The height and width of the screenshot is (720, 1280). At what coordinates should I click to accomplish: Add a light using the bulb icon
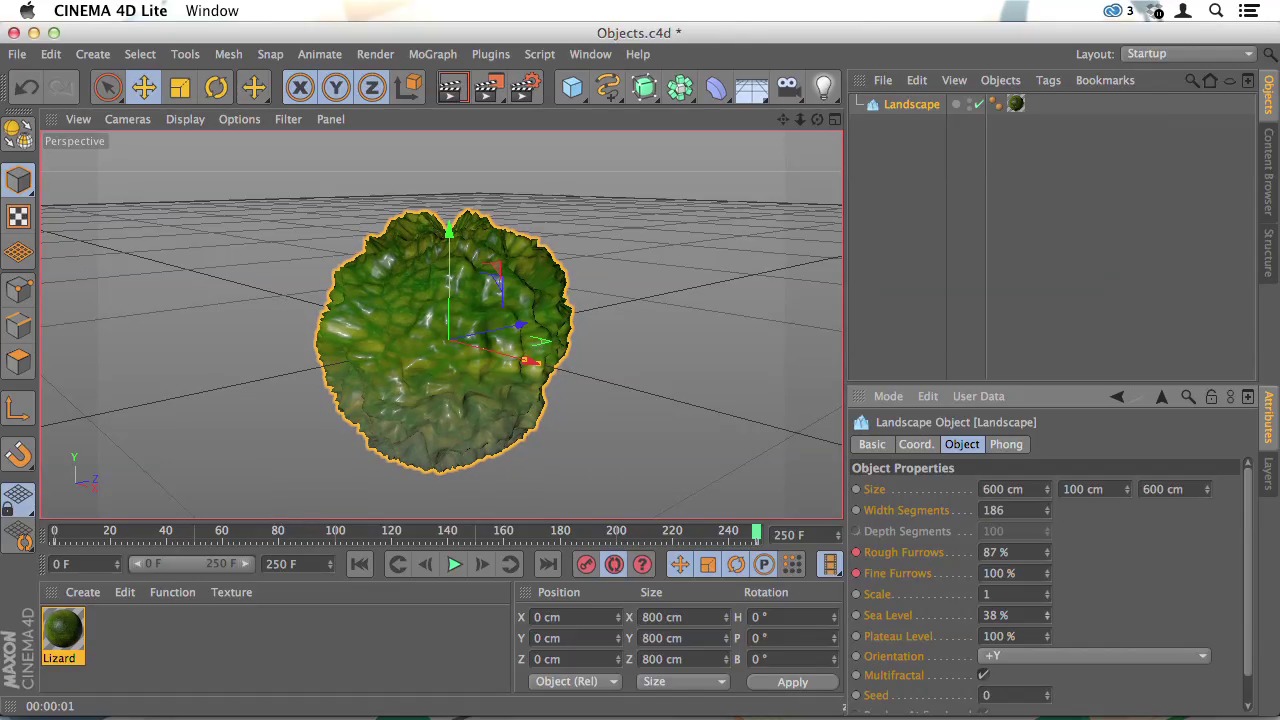[824, 88]
